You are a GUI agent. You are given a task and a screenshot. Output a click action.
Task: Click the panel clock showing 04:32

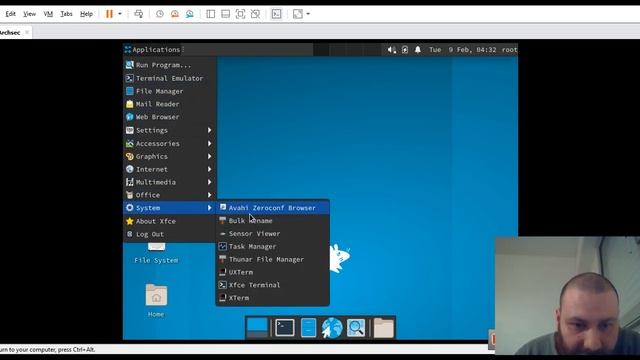point(462,50)
